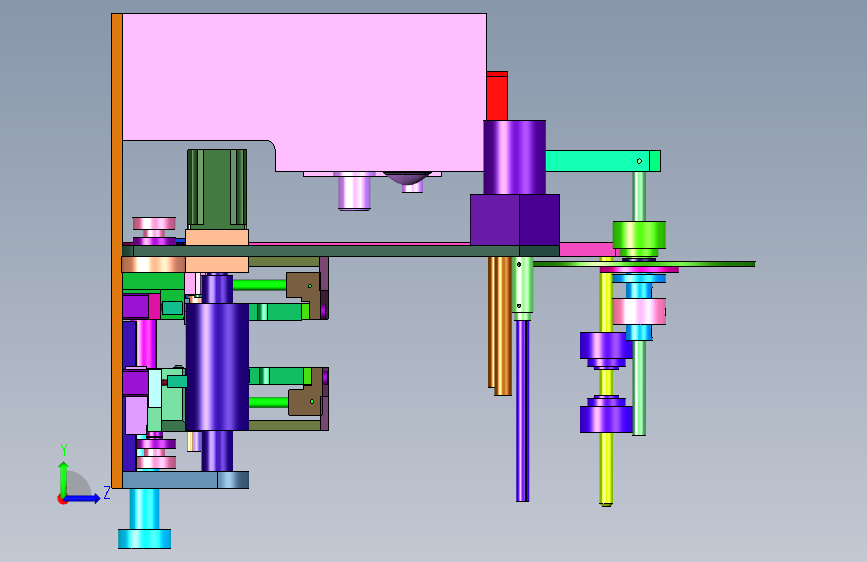Viewport: 867px width, 562px height.
Task: Pick the red block behind the housing
Action: coord(497,96)
